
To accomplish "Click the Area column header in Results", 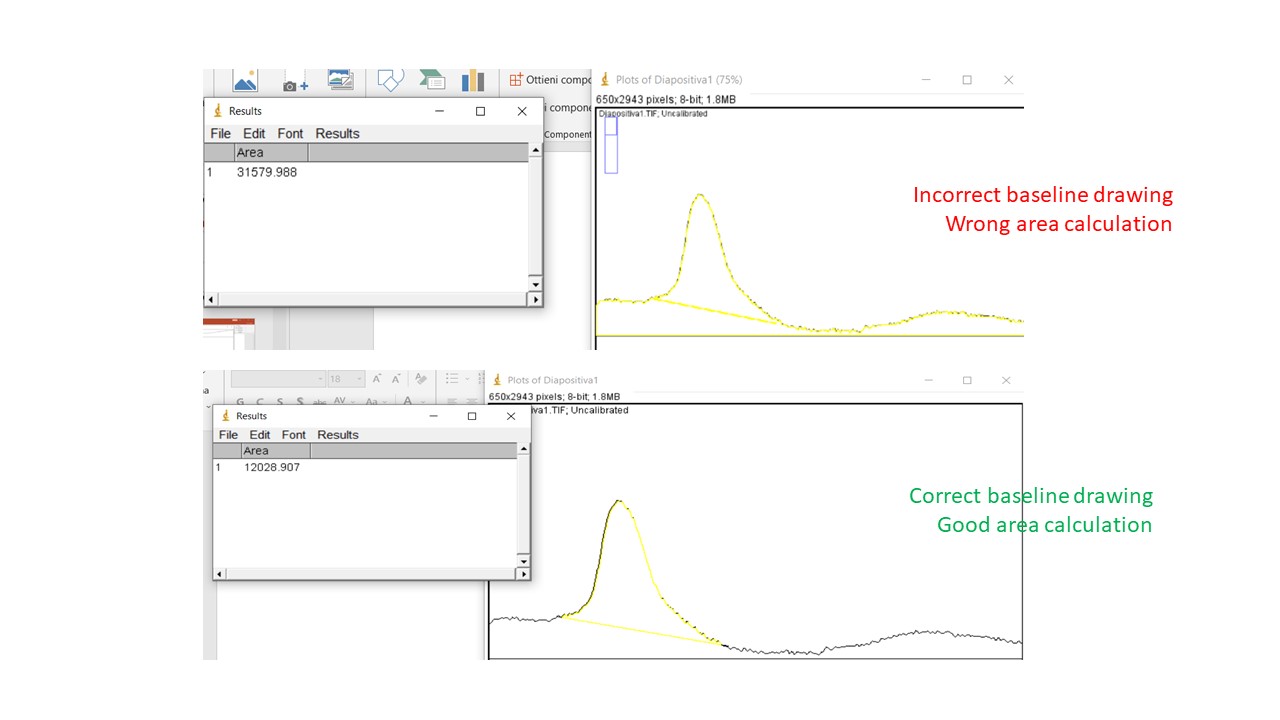I will (x=250, y=152).
